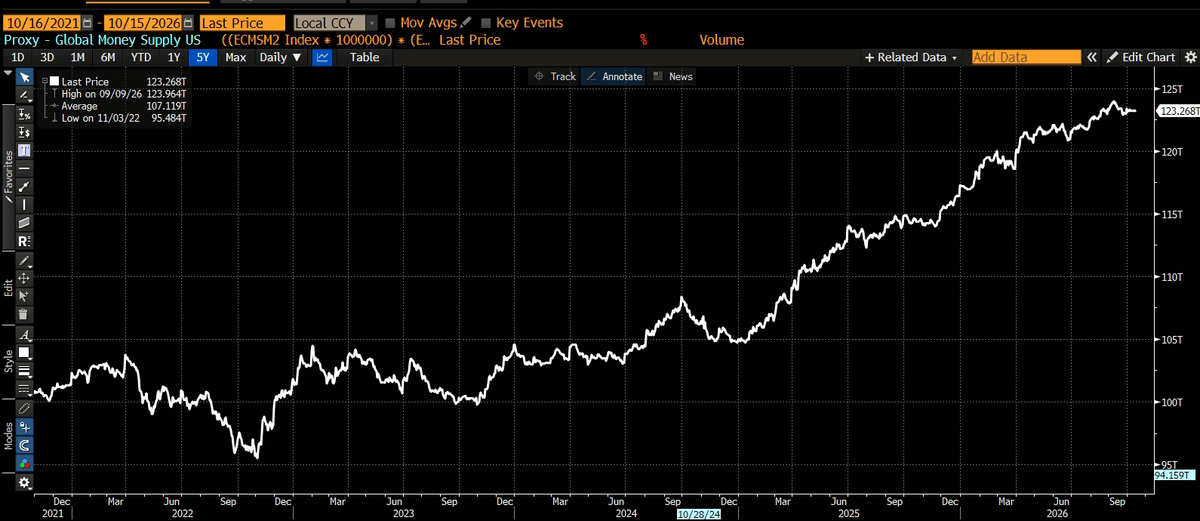Toggle the Last Price legend series box
Screen dimensions: 1200x521
(56, 81)
